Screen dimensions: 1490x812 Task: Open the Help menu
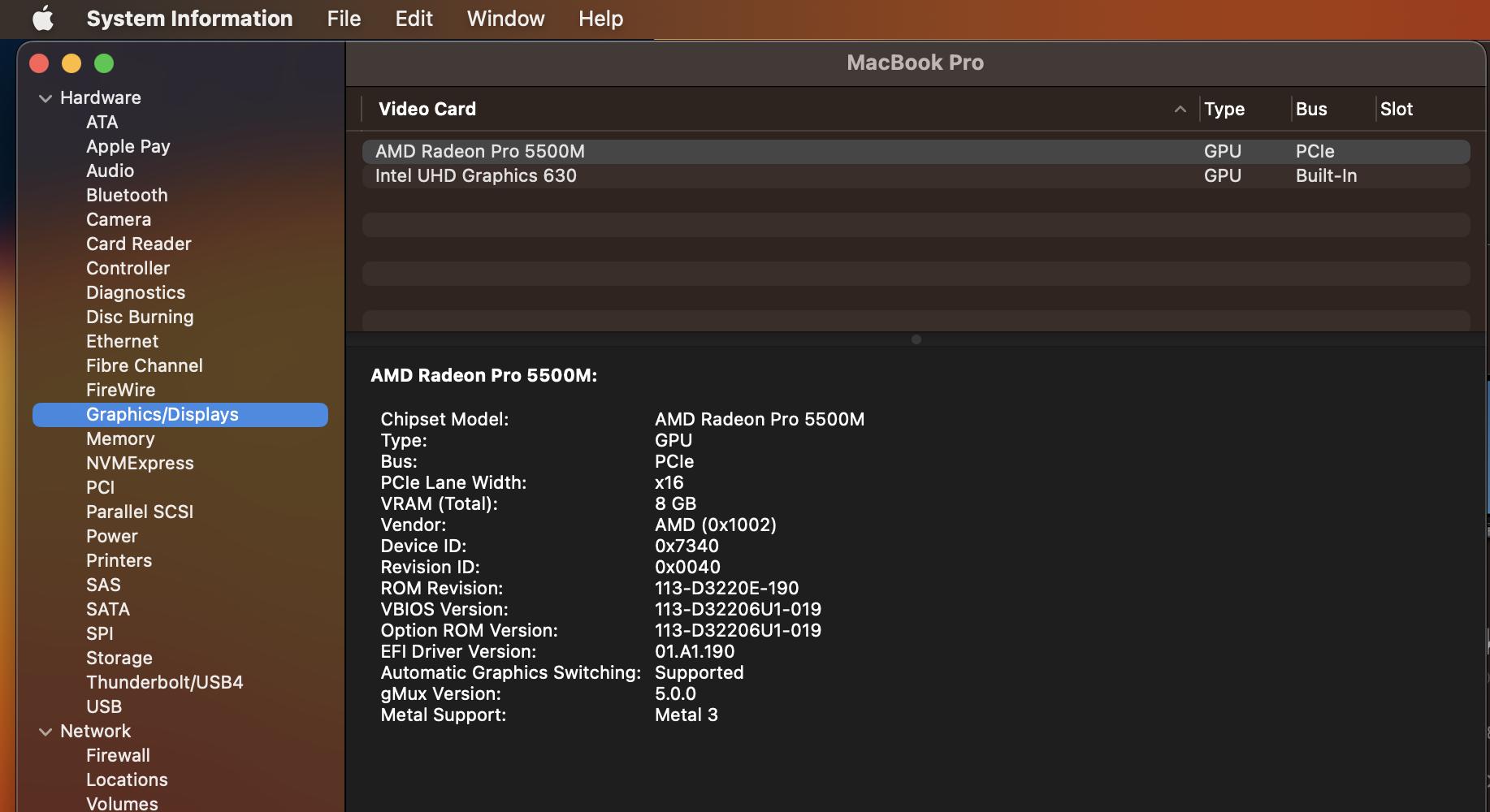point(600,18)
